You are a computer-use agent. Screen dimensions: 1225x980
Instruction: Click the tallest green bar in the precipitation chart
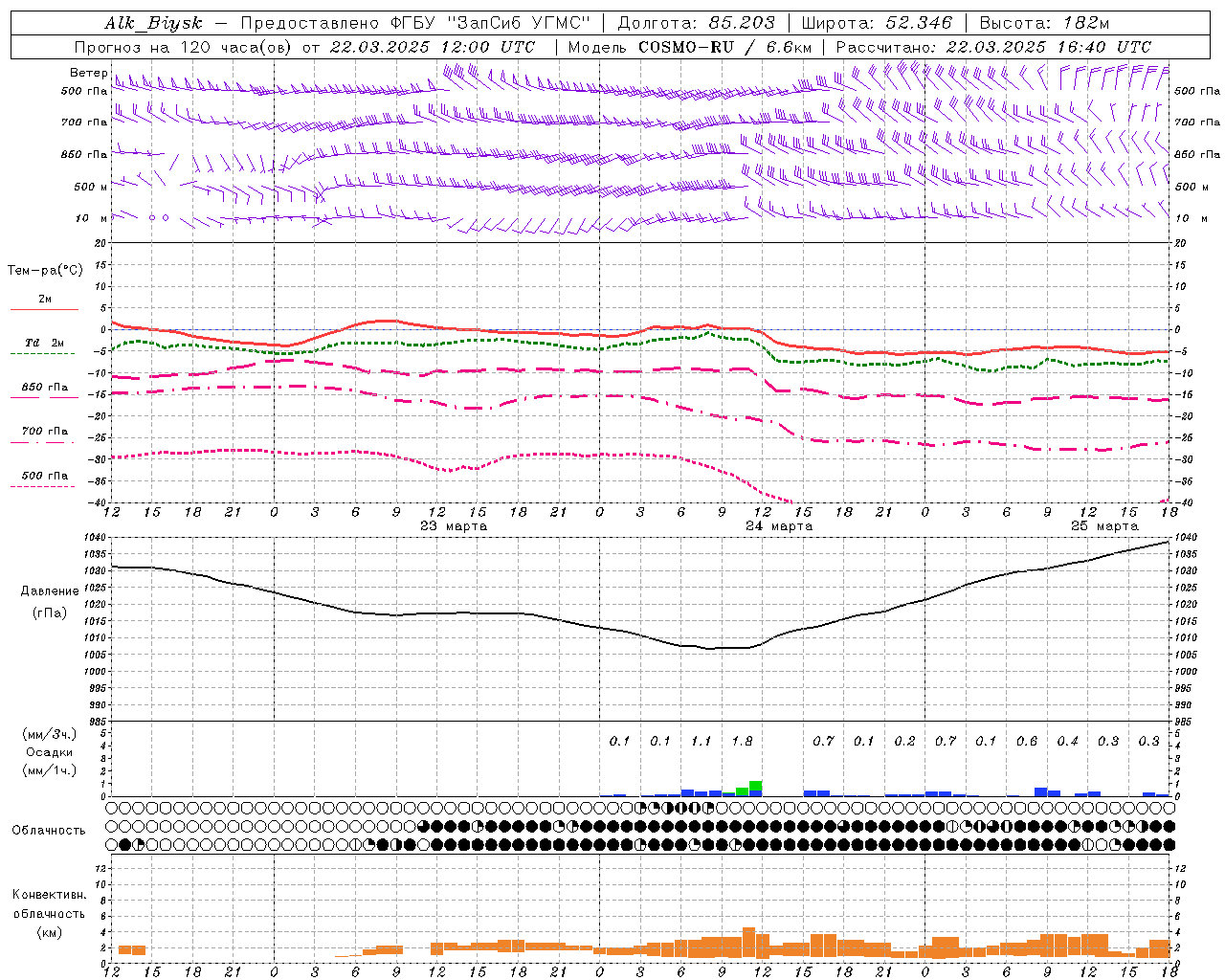[x=756, y=786]
